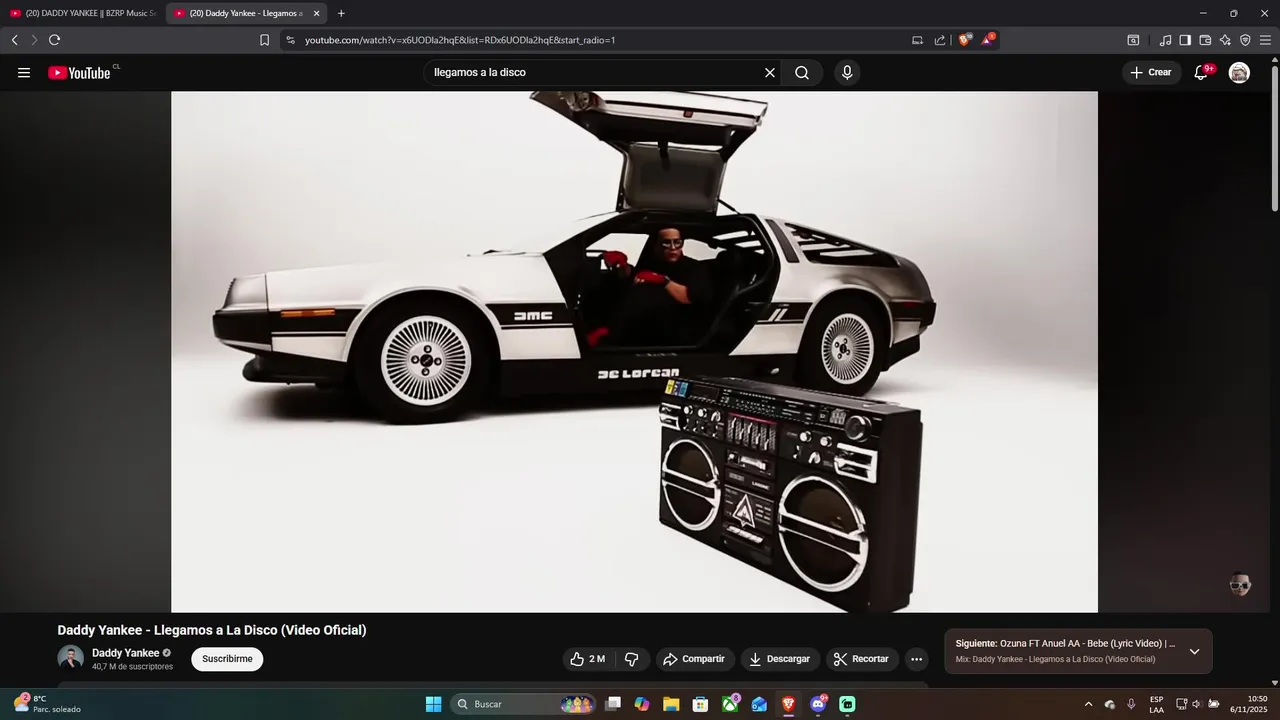Image resolution: width=1280 pixels, height=720 pixels.
Task: Dislike the video
Action: [x=632, y=659]
